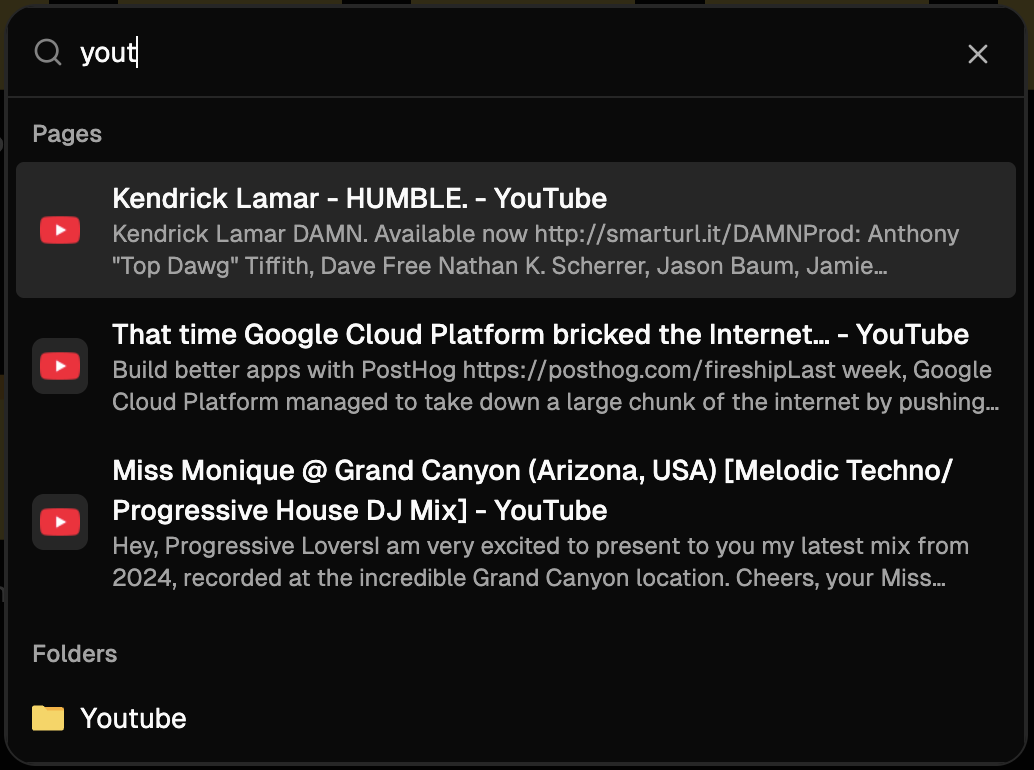Screen dimensions: 1034x770
Task: Open the Kendrick Lamar - HUMBLE. page result
Action: (516, 230)
